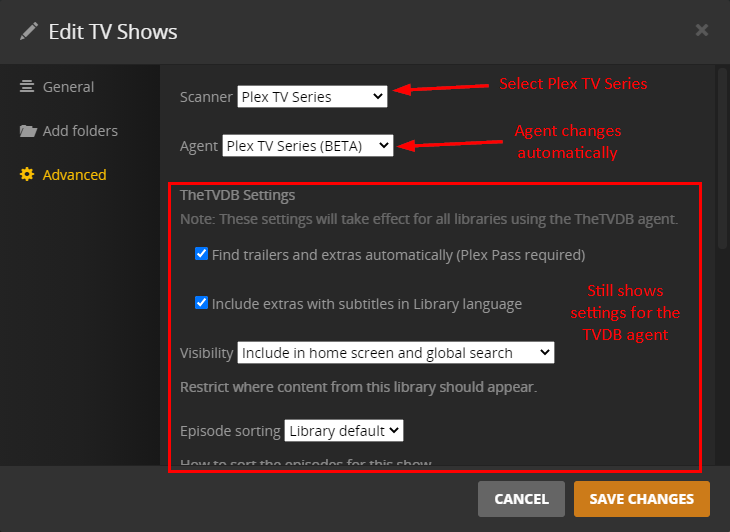Click the Save Changes button
The width and height of the screenshot is (730, 532).
(642, 499)
